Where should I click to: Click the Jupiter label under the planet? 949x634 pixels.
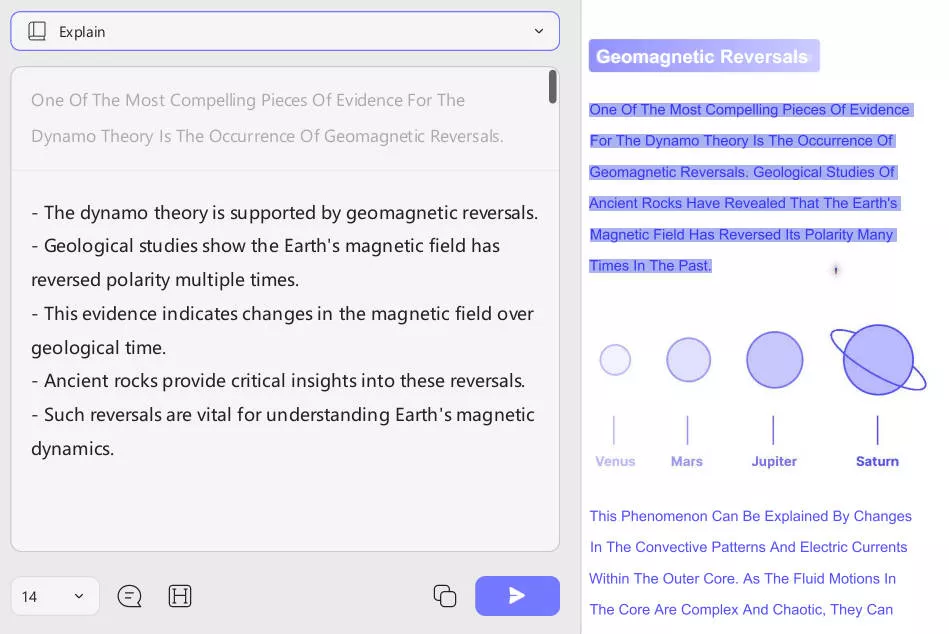[x=774, y=461]
